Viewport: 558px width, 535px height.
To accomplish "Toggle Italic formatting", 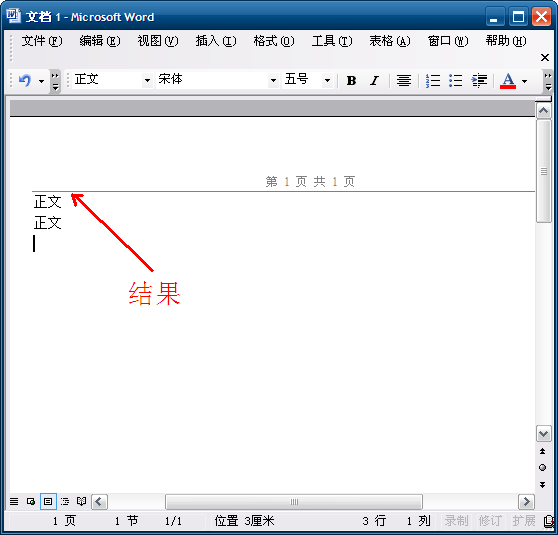I will tap(374, 81).
